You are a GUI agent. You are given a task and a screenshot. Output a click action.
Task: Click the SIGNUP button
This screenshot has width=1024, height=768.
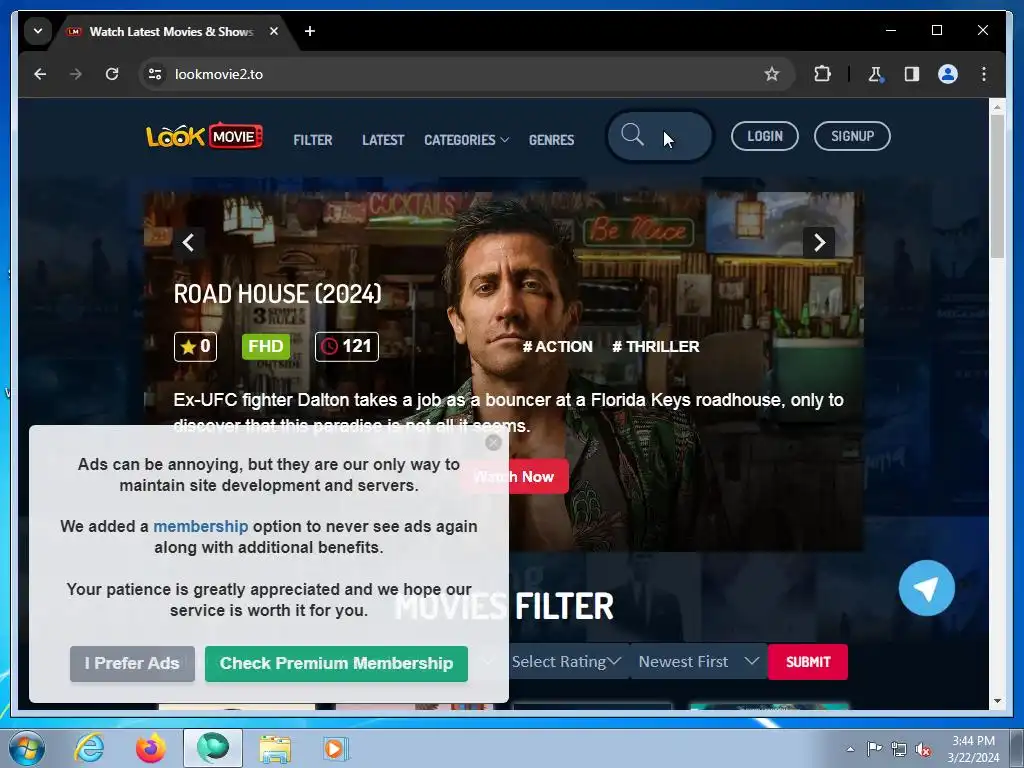coord(852,136)
